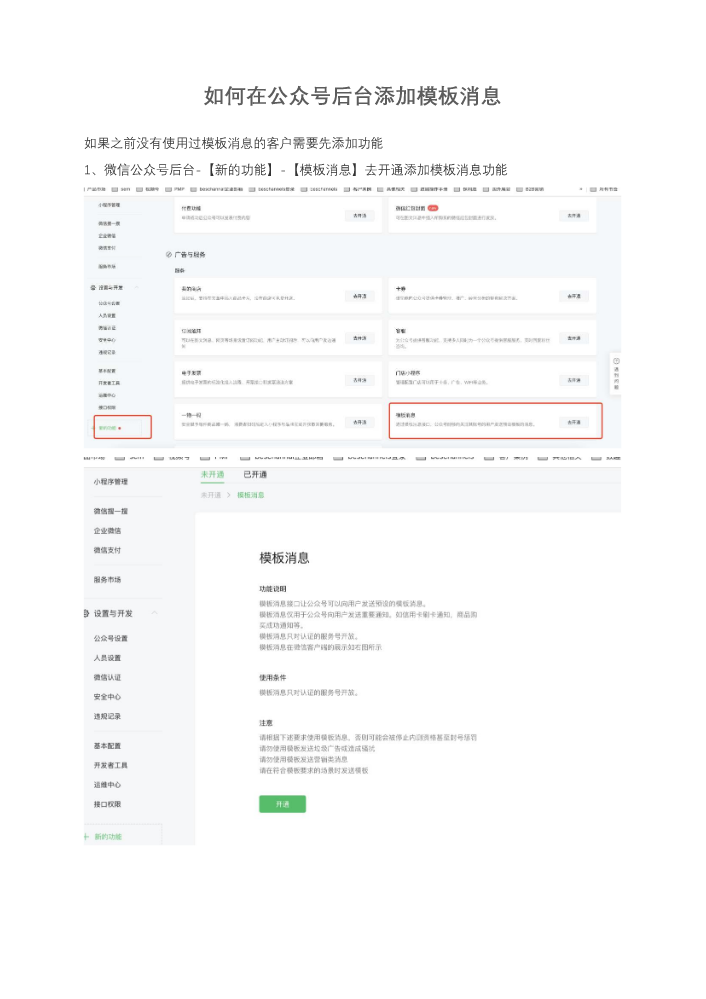Select 微信认证 in the larger sidebar
The image size is (706, 999).
(108, 677)
